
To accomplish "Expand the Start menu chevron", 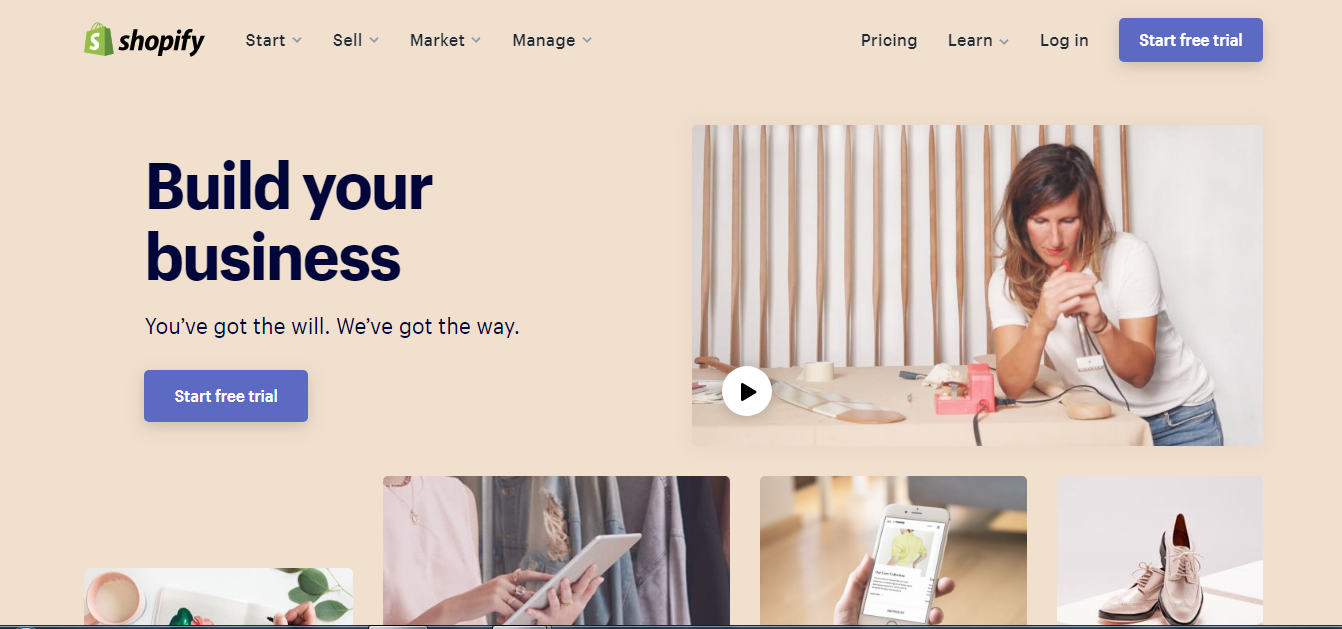I will coord(296,41).
